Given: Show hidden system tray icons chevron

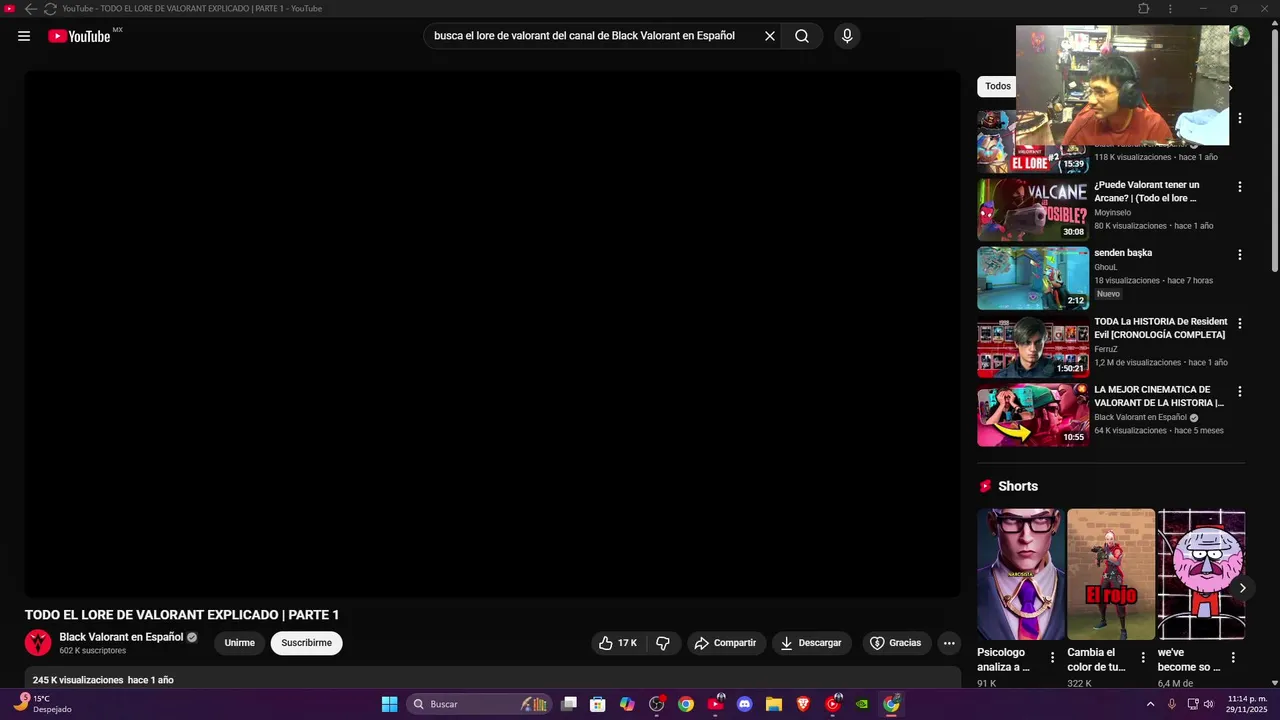Looking at the screenshot, I should click(x=1150, y=704).
